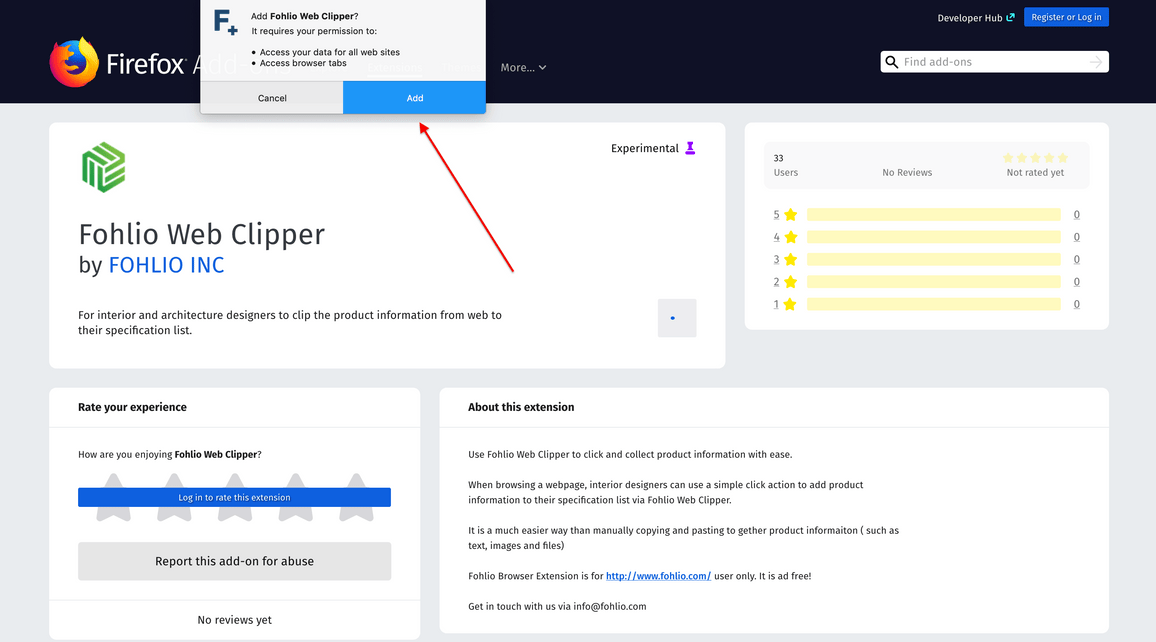Viewport: 1156px width, 642px height.
Task: Click the 3 star rating bar
Action: 933,259
